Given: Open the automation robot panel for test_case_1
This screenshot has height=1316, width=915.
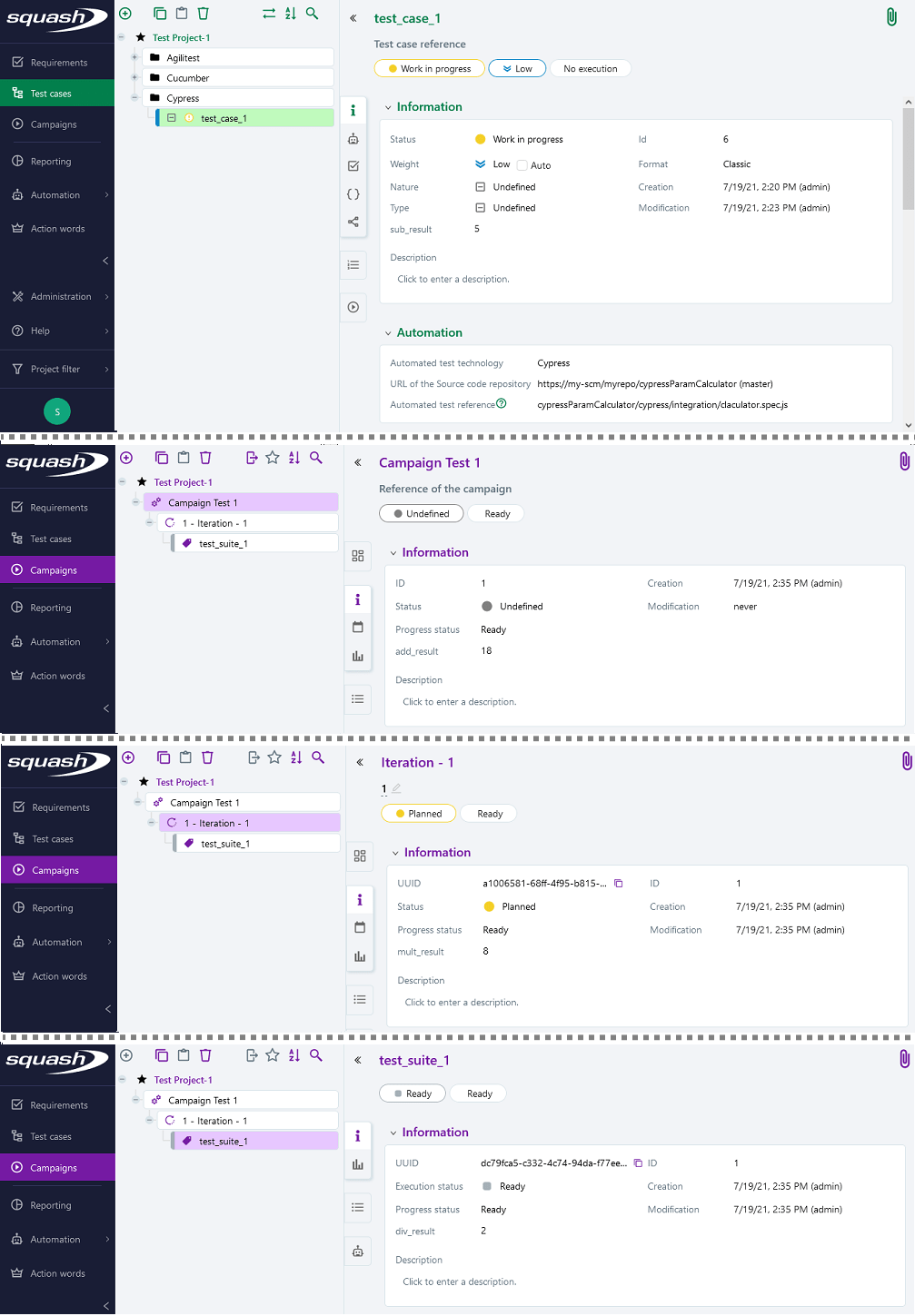Looking at the screenshot, I should 353,138.
